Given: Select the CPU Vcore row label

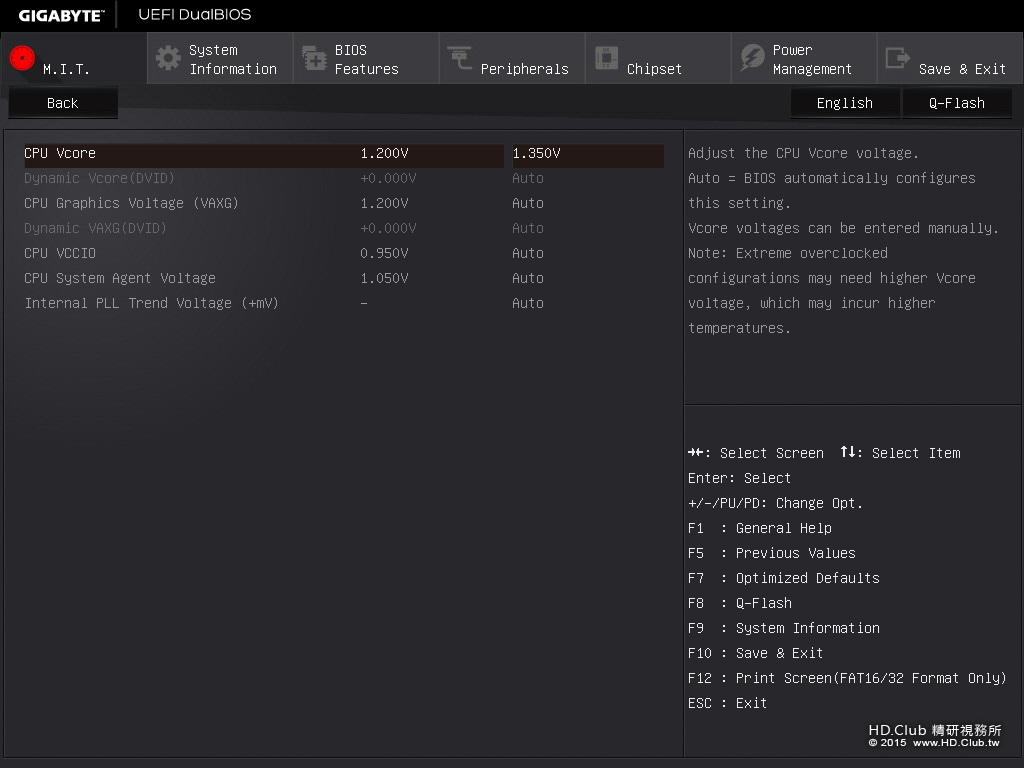Looking at the screenshot, I should (x=60, y=153).
